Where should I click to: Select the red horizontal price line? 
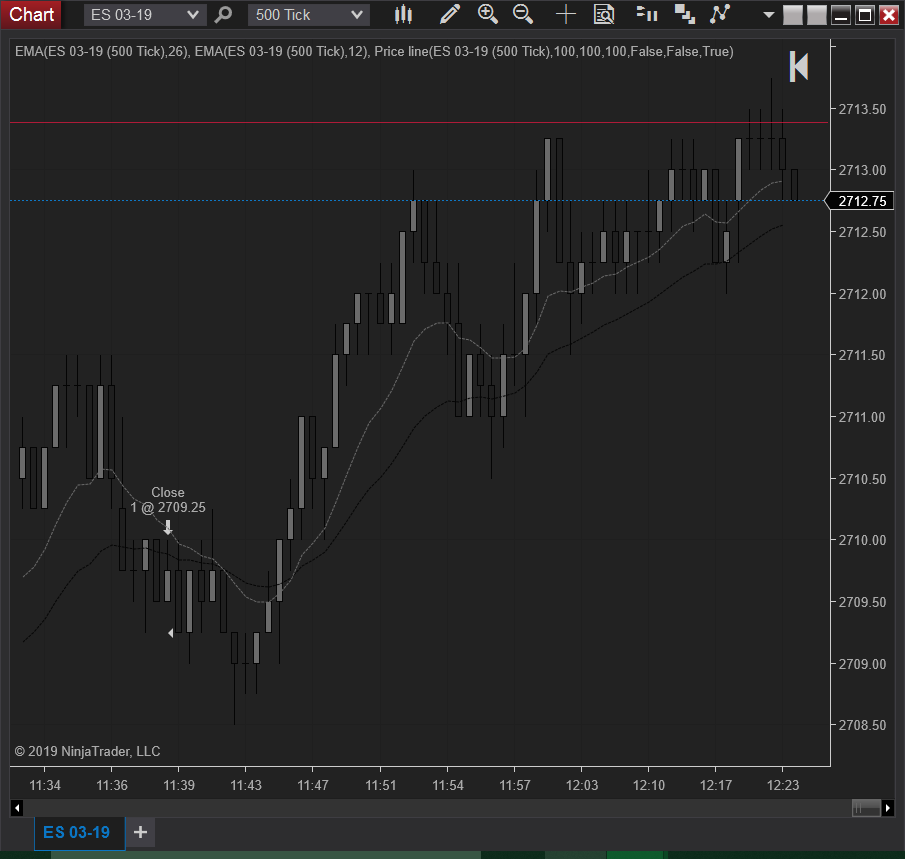(419, 122)
